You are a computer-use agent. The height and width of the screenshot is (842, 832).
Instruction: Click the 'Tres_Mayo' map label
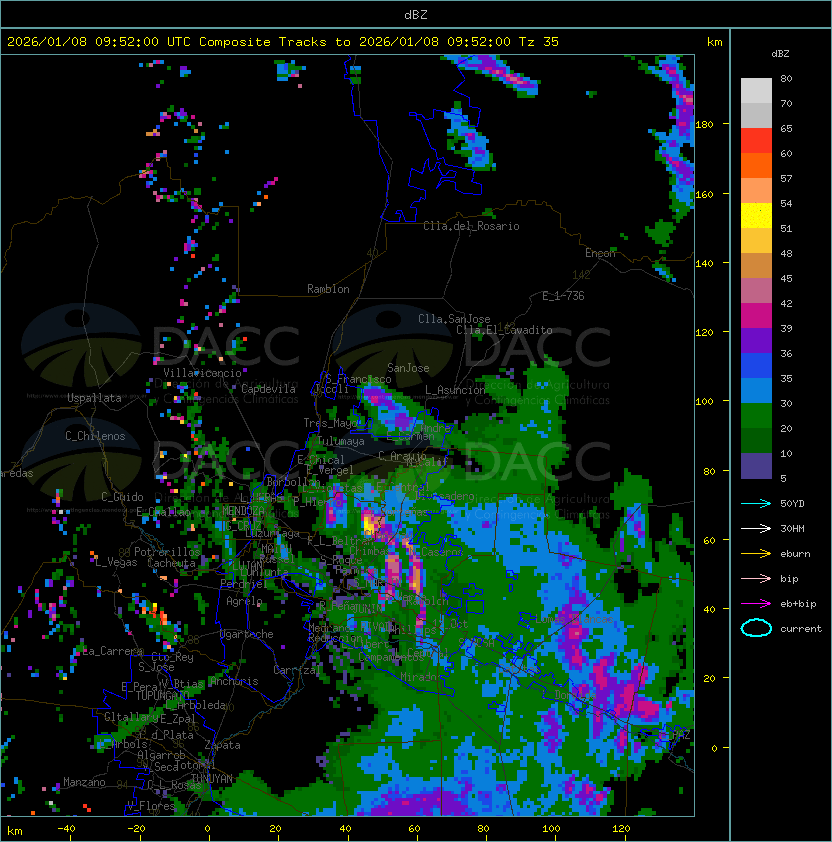pyautogui.click(x=330, y=423)
